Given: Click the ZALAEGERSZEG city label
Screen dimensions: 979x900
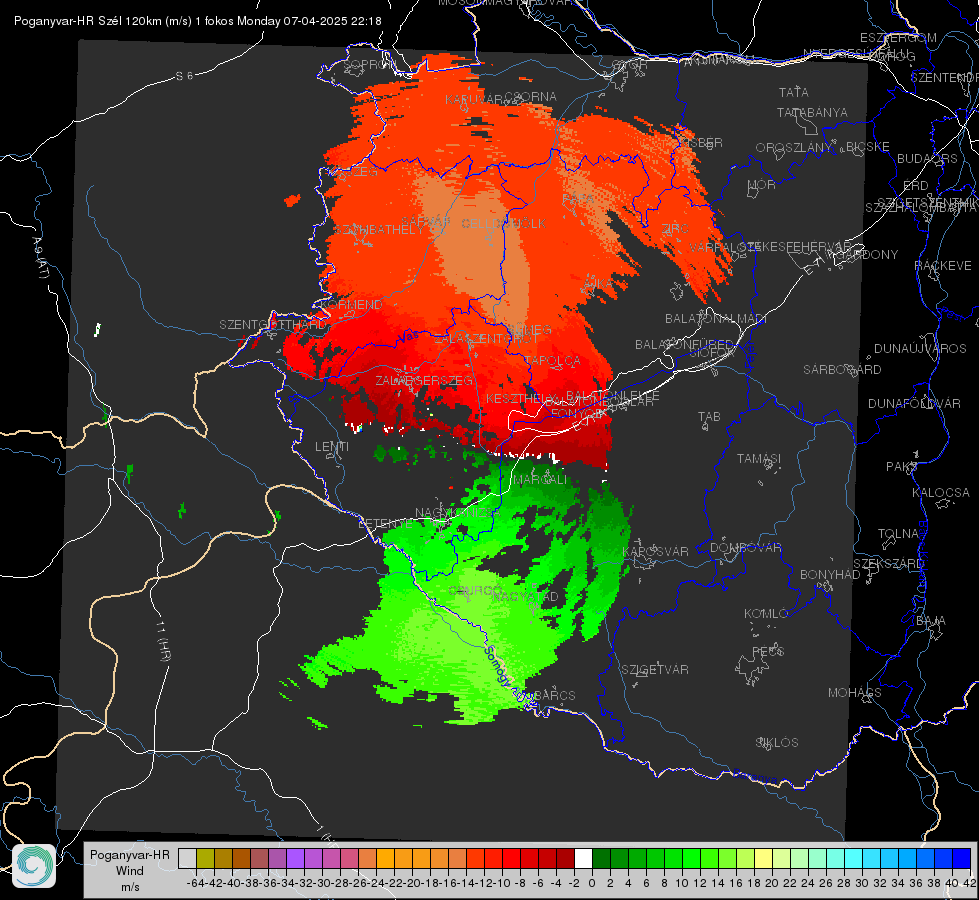Looking at the screenshot, I should 424,380.
